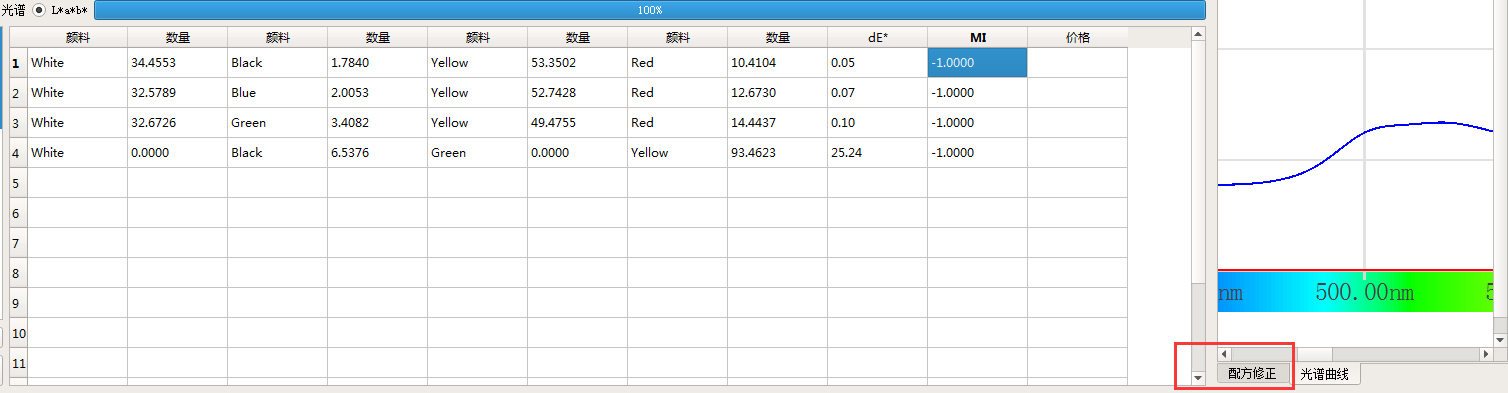The height and width of the screenshot is (393, 1508).
Task: Select cell with value 52.7428
Action: pos(577,93)
